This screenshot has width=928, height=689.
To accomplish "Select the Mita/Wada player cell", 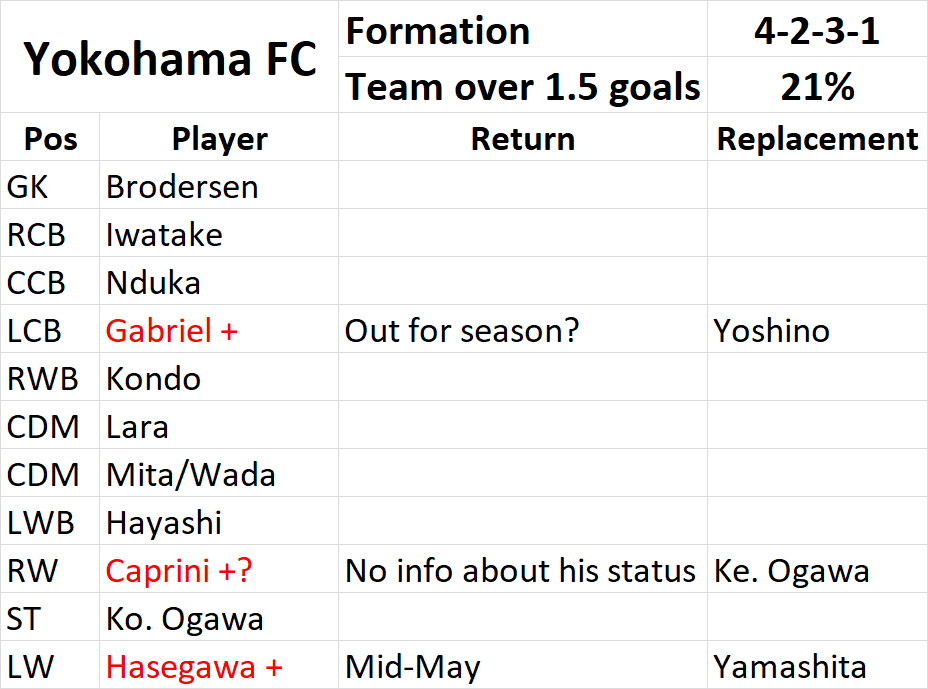I will point(219,473).
